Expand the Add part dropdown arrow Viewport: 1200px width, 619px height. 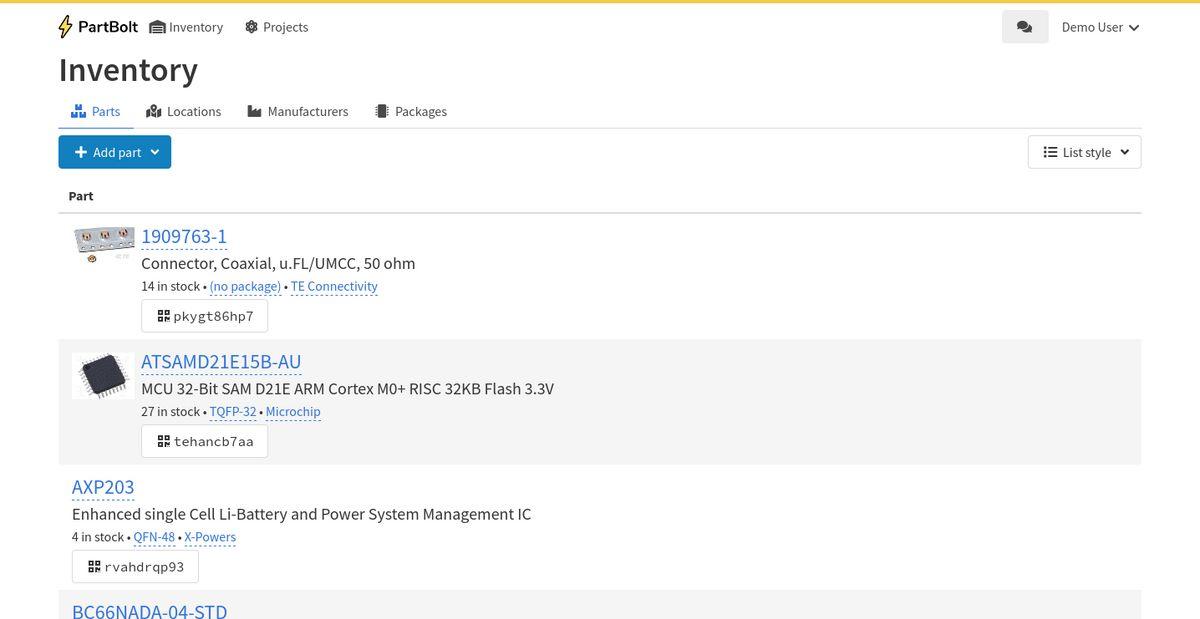155,152
